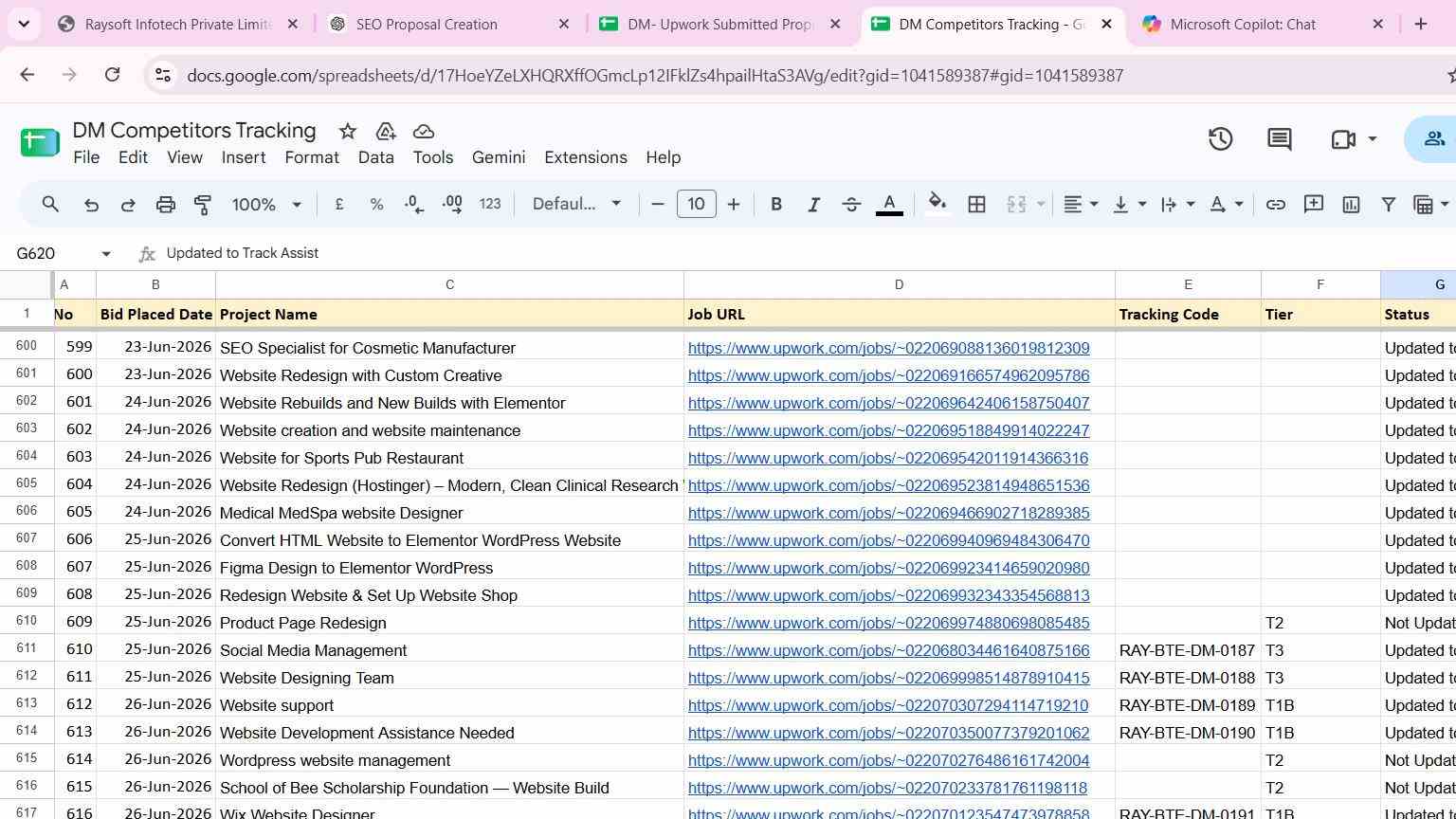Insert a link using chain icon
Viewport: 1456px width, 819px height.
(x=1276, y=205)
